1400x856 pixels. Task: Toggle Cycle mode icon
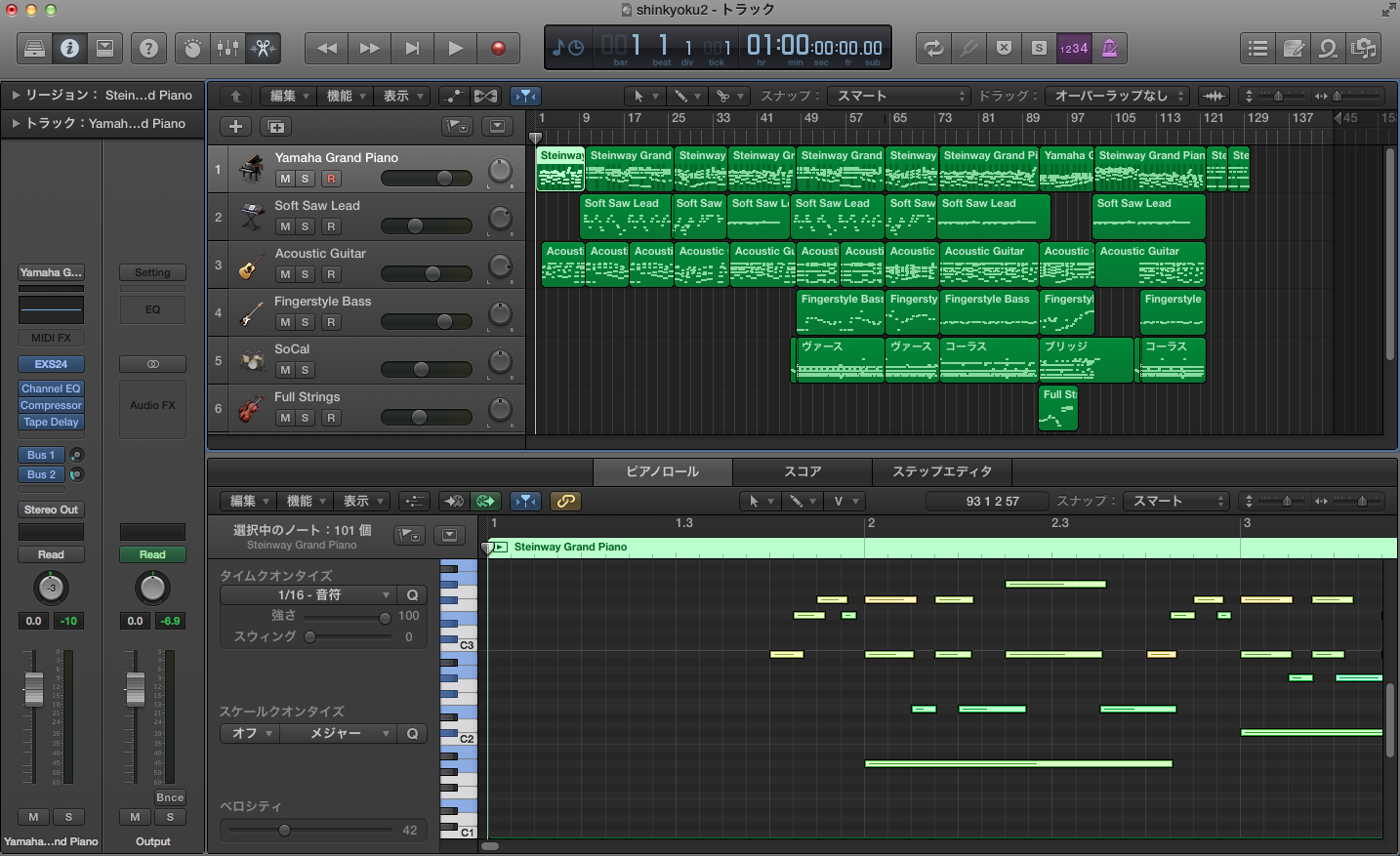pos(933,48)
